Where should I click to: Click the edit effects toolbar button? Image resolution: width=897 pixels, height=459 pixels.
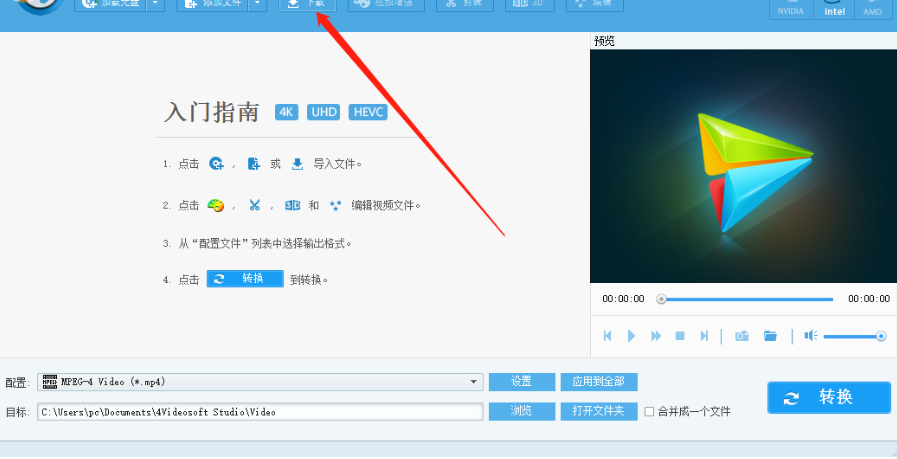pyautogui.click(x=594, y=5)
